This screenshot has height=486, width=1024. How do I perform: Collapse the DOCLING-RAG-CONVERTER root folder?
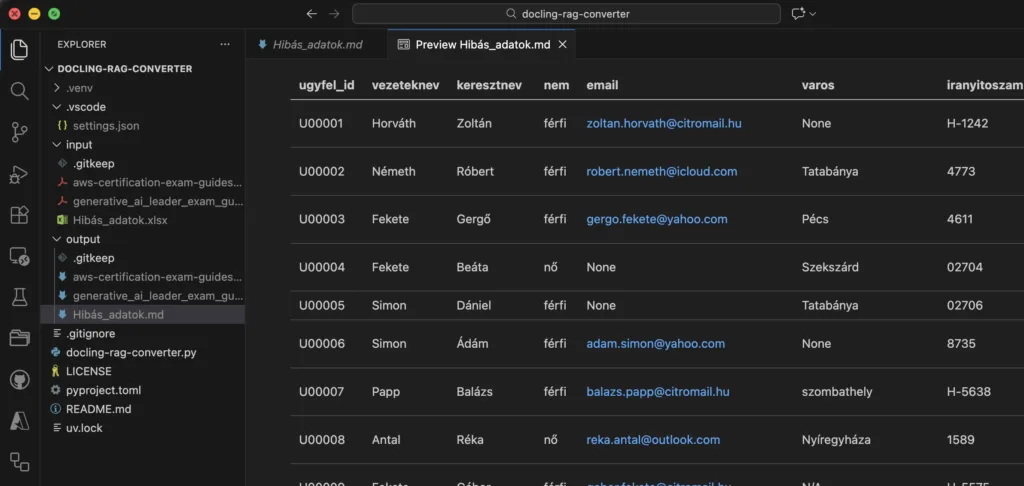pos(124,69)
